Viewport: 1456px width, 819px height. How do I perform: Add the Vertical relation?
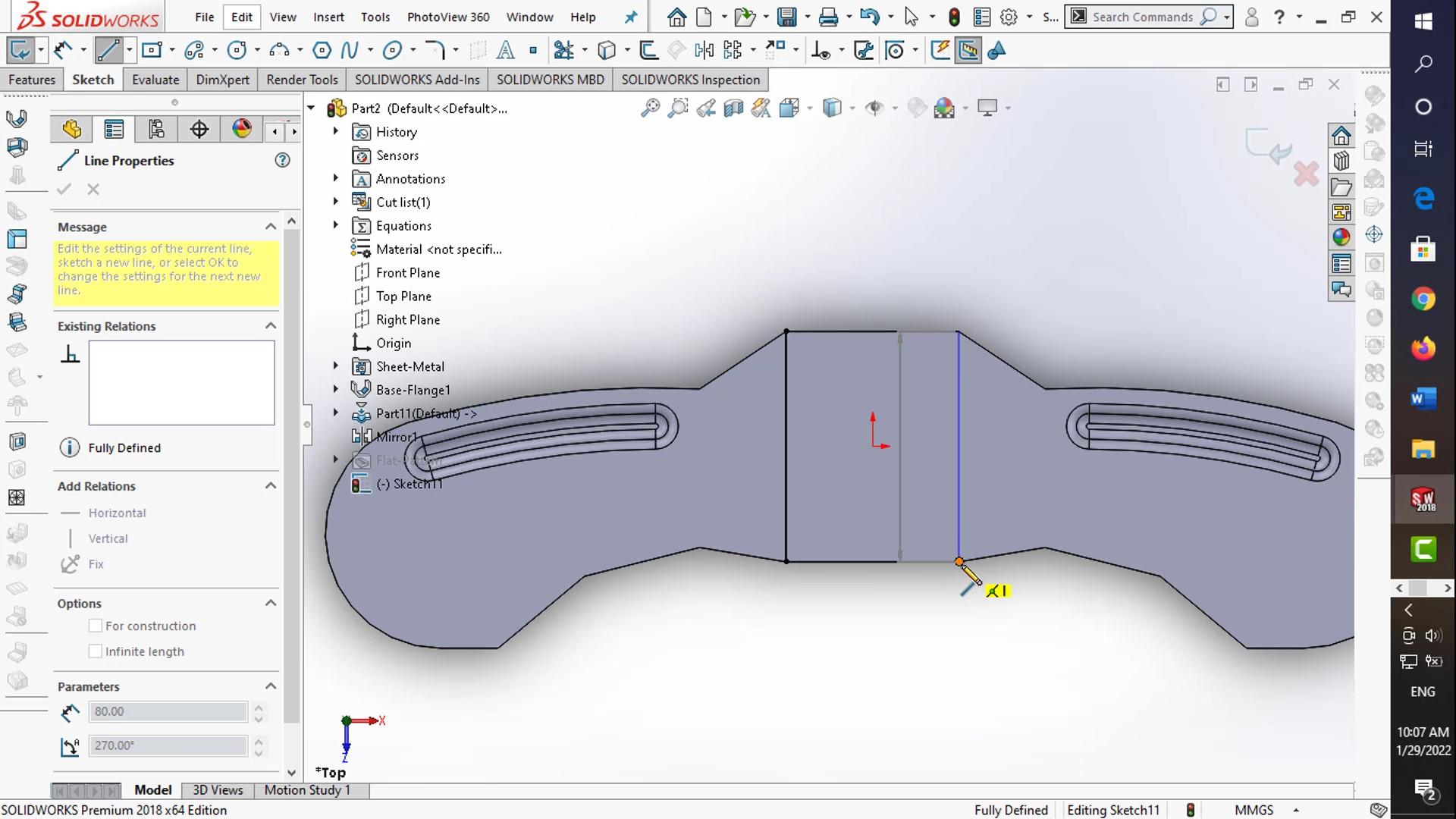pyautogui.click(x=108, y=538)
